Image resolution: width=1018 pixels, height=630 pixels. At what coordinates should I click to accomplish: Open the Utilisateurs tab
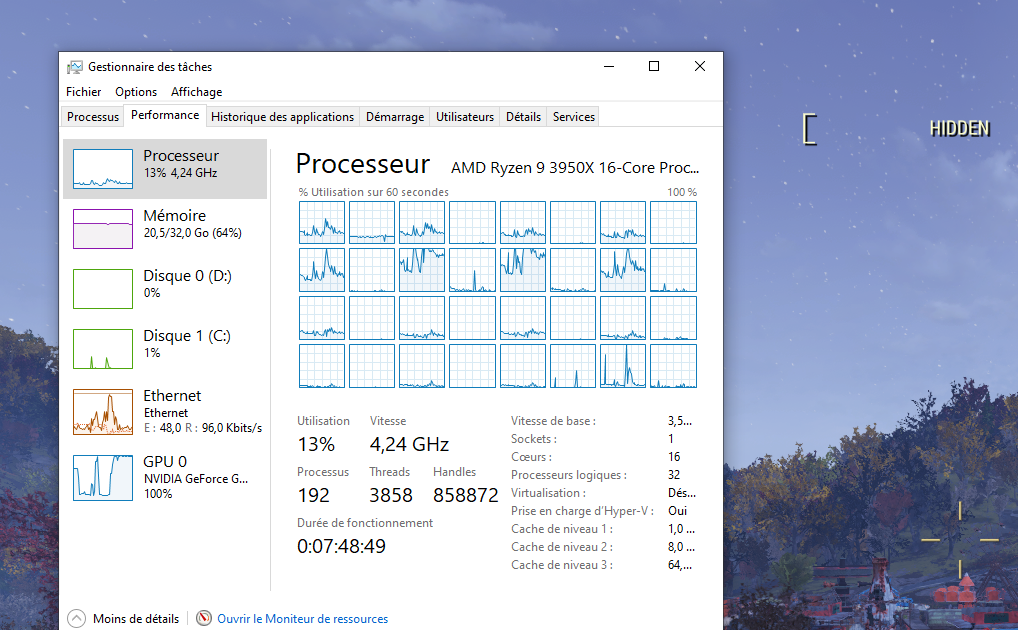coord(465,117)
